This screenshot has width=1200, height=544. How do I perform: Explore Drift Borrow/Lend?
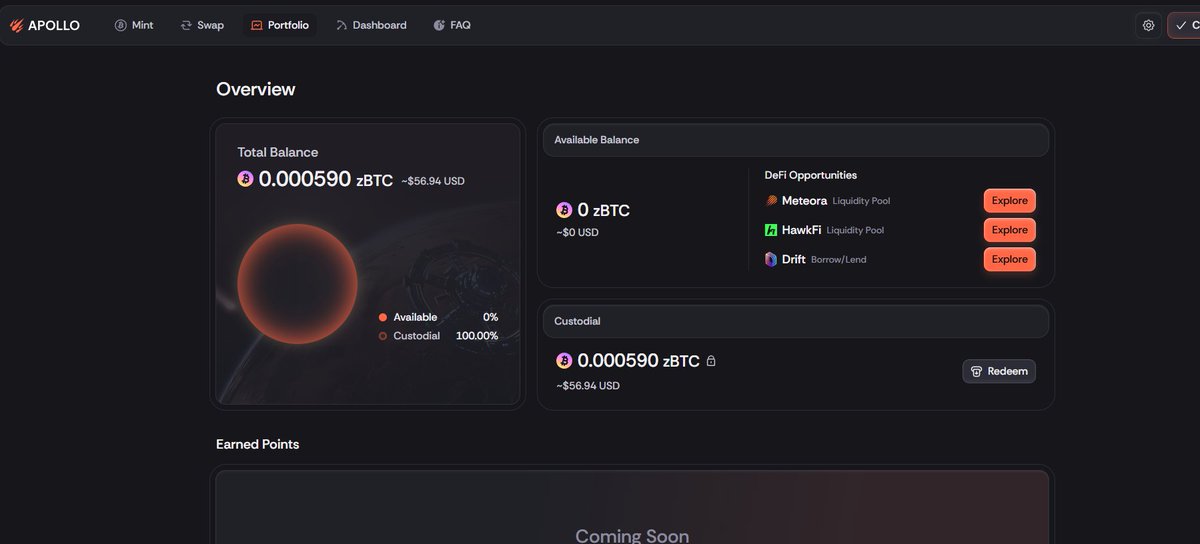click(x=1009, y=259)
